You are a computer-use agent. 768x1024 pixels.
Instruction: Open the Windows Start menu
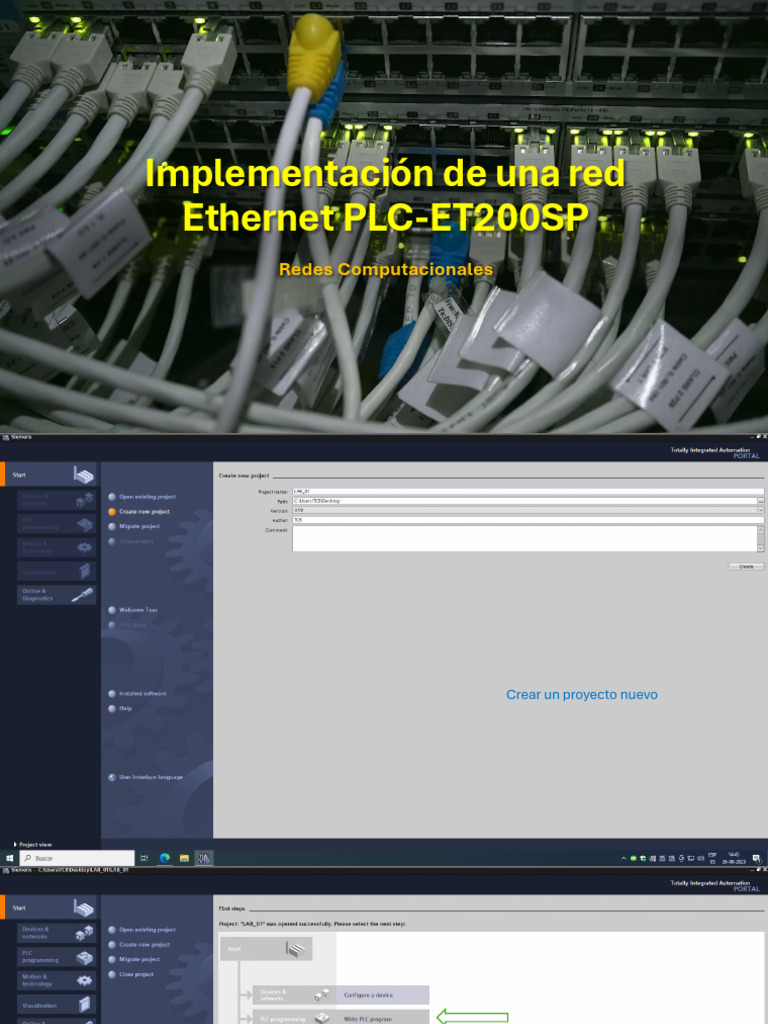(9, 858)
